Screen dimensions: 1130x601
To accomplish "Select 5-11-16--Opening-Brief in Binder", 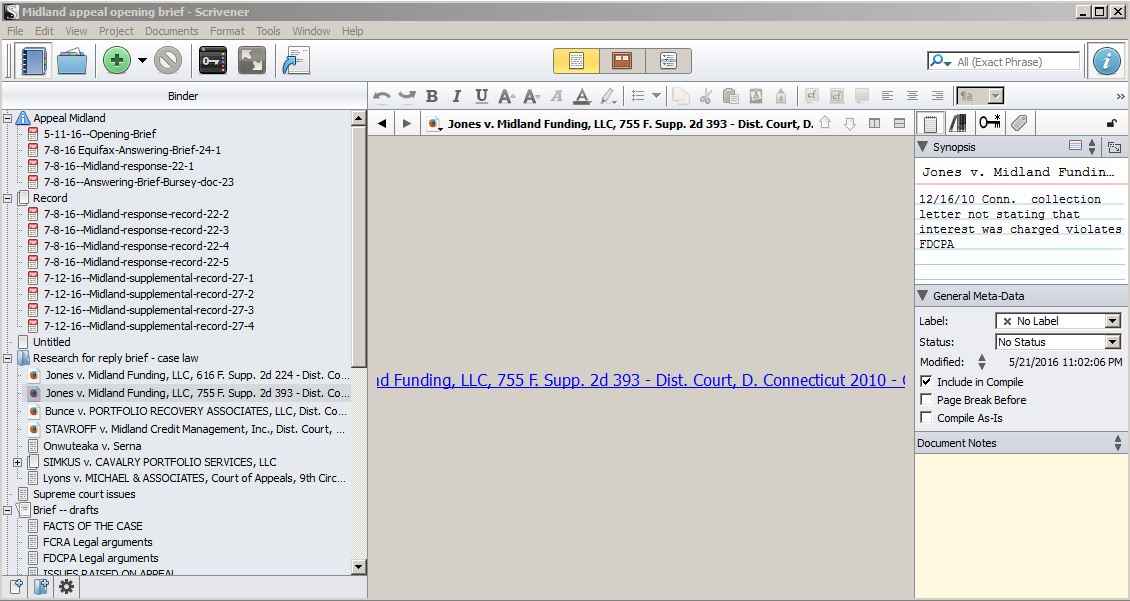I will click(x=99, y=134).
